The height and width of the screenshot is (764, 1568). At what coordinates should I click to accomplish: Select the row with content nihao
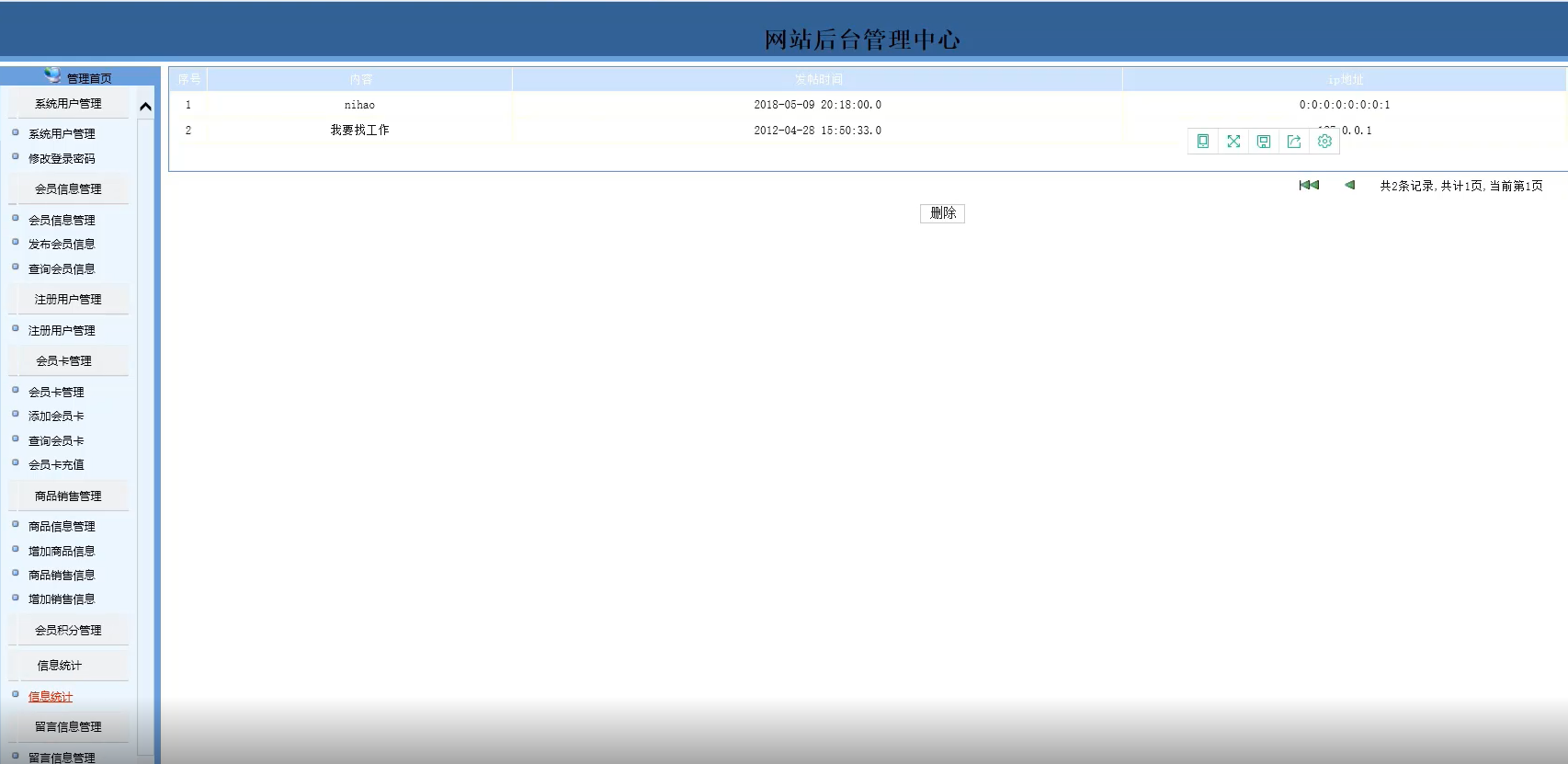868,105
